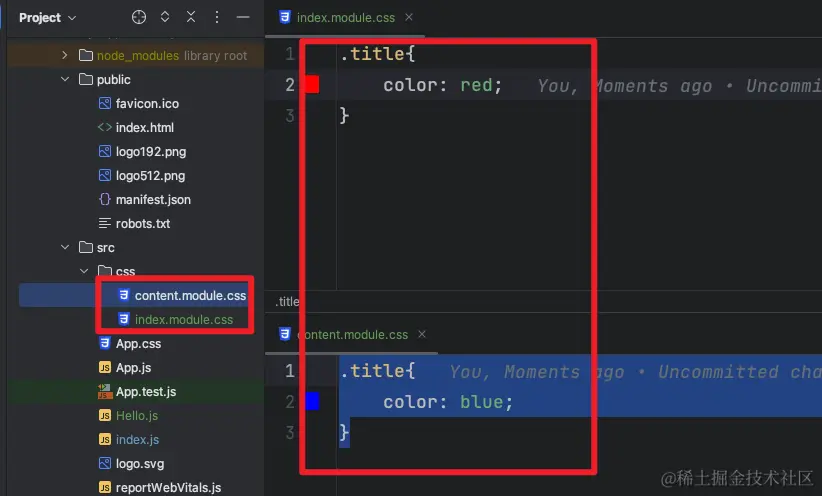Image resolution: width=822 pixels, height=496 pixels.
Task: Collapse the src folder
Action: click(65, 247)
